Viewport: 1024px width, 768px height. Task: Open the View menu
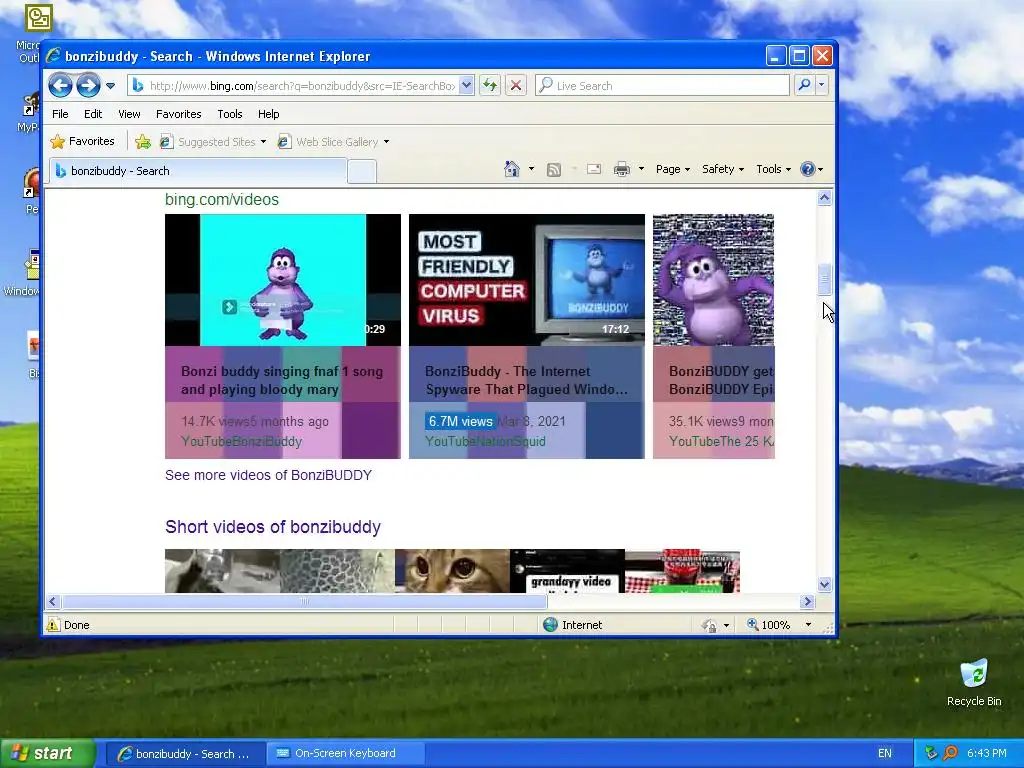(129, 114)
